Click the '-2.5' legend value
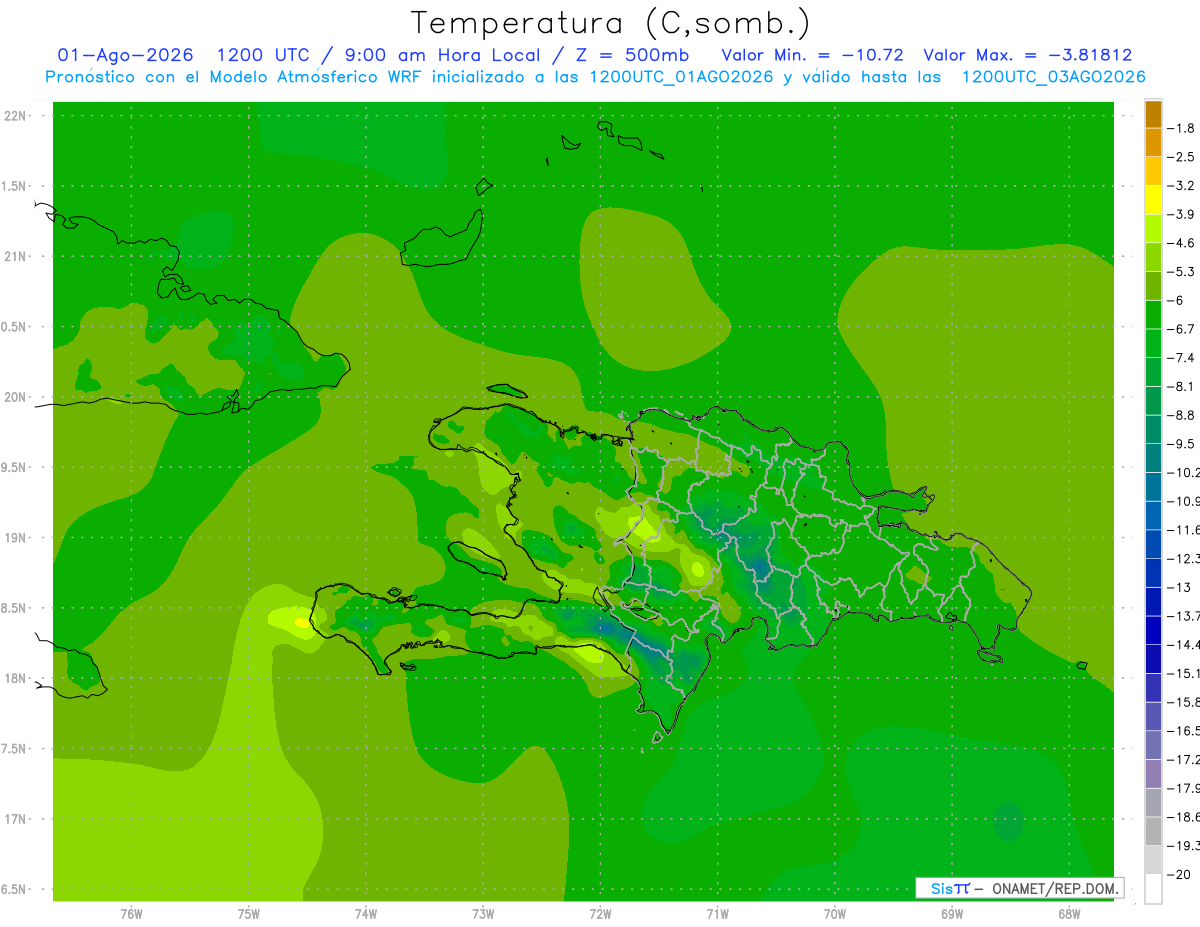The height and width of the screenshot is (927, 1200). pyautogui.click(x=1181, y=157)
